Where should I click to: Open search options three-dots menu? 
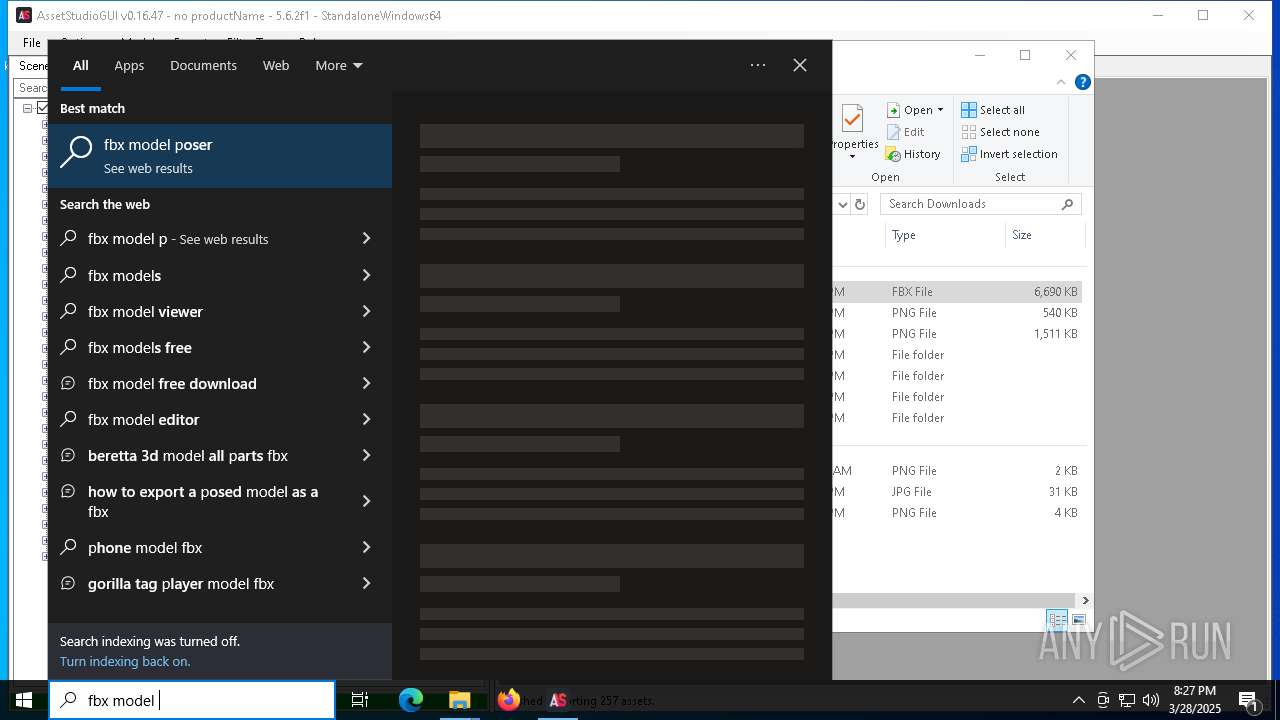click(x=758, y=65)
